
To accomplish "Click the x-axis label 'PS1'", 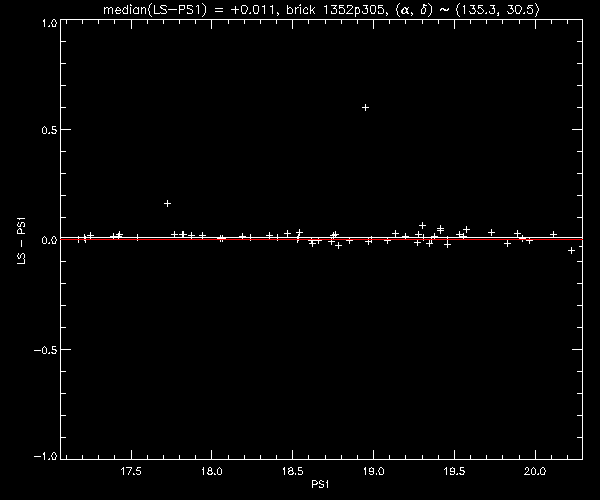I will coord(320,485).
